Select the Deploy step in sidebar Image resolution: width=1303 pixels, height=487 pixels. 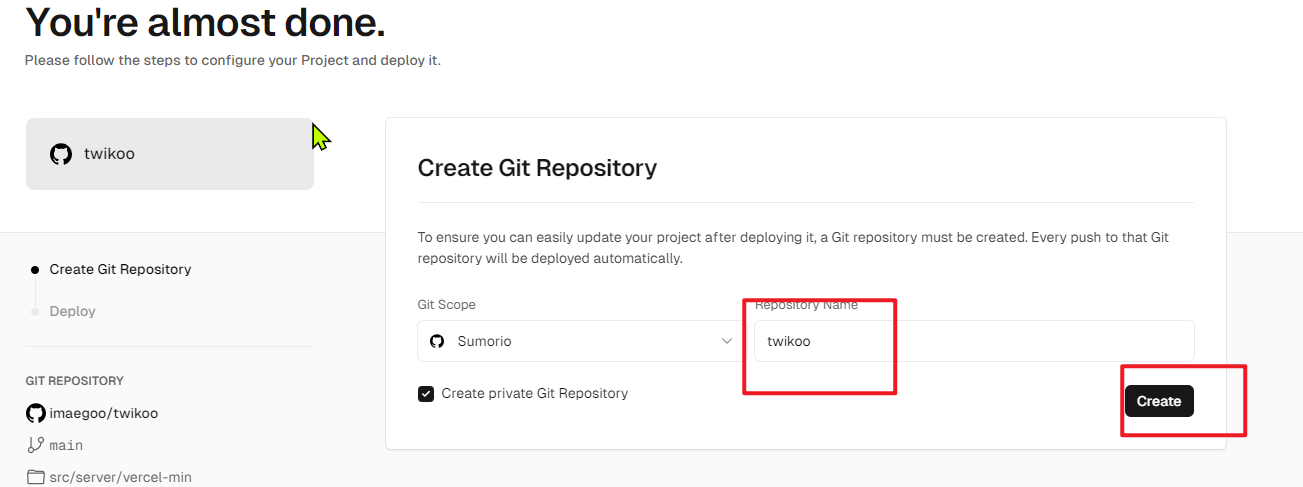73,311
